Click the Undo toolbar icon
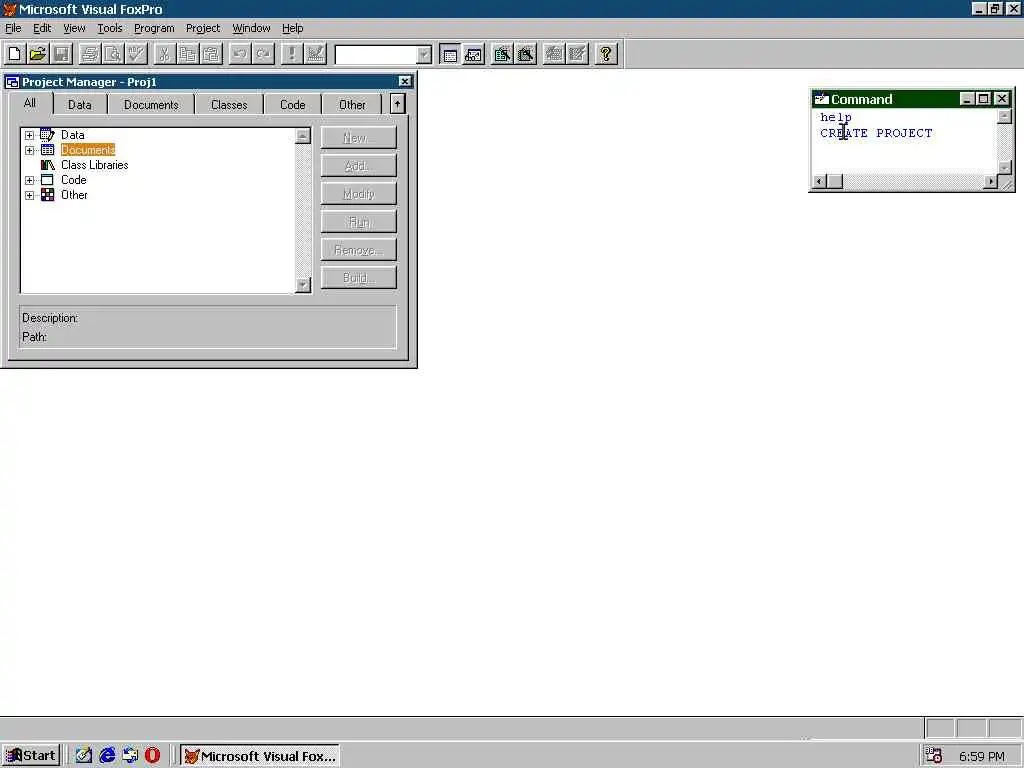The image size is (1024, 768). click(x=240, y=54)
